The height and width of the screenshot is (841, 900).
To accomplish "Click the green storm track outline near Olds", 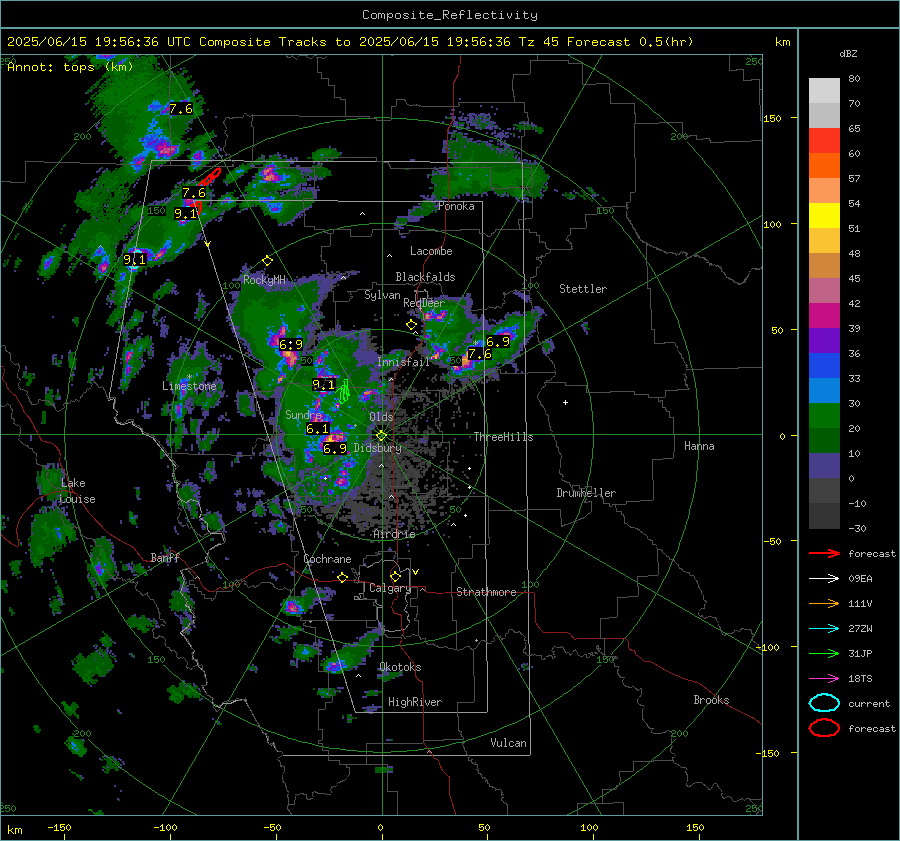I will pos(344,391).
